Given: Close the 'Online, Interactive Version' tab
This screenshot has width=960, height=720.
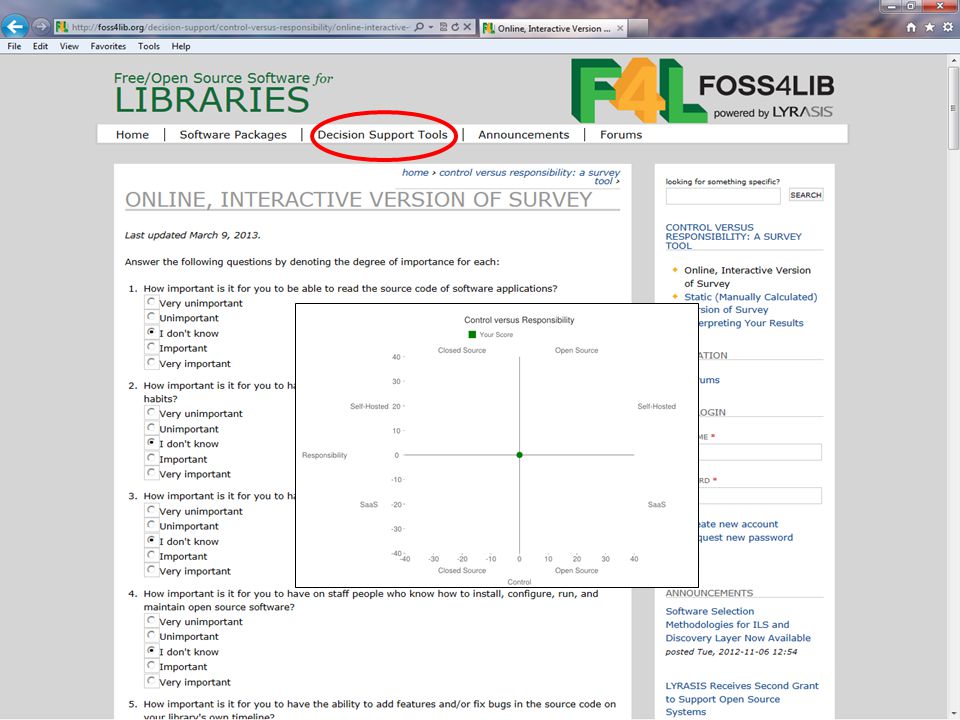Looking at the screenshot, I should [620, 28].
